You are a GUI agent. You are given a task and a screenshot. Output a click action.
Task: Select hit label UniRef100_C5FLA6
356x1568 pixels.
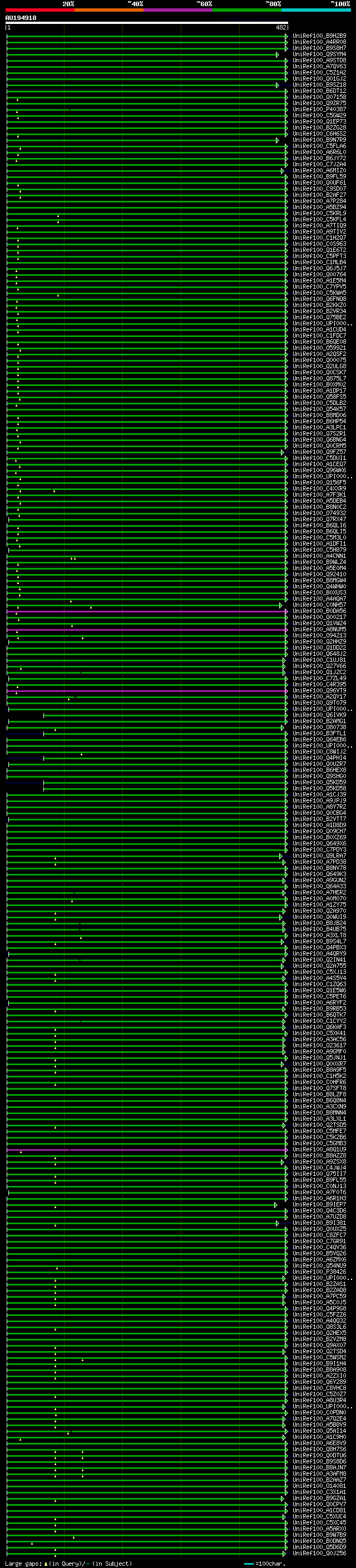[x=319, y=146]
